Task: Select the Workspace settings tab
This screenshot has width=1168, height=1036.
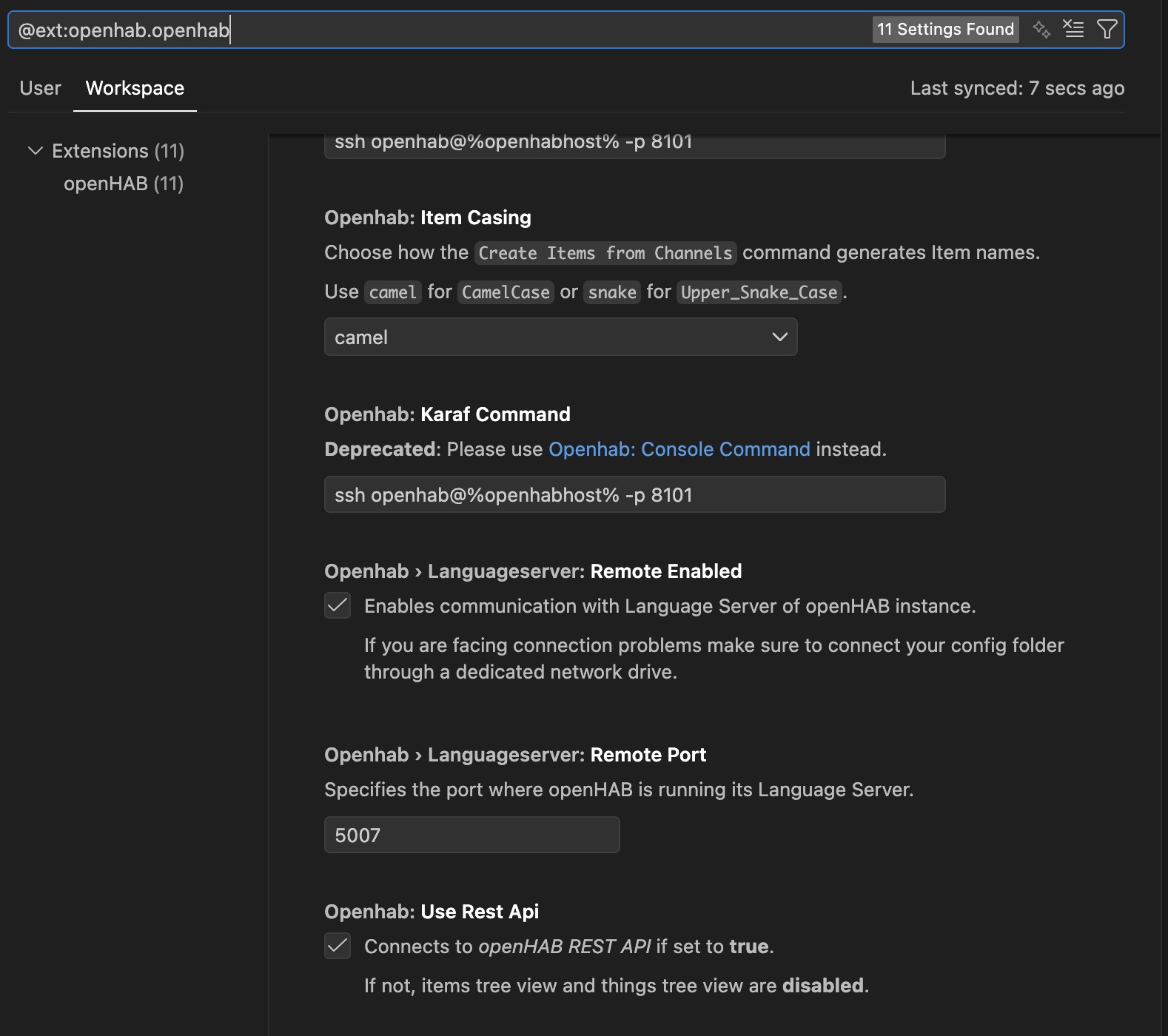Action: pos(135,88)
